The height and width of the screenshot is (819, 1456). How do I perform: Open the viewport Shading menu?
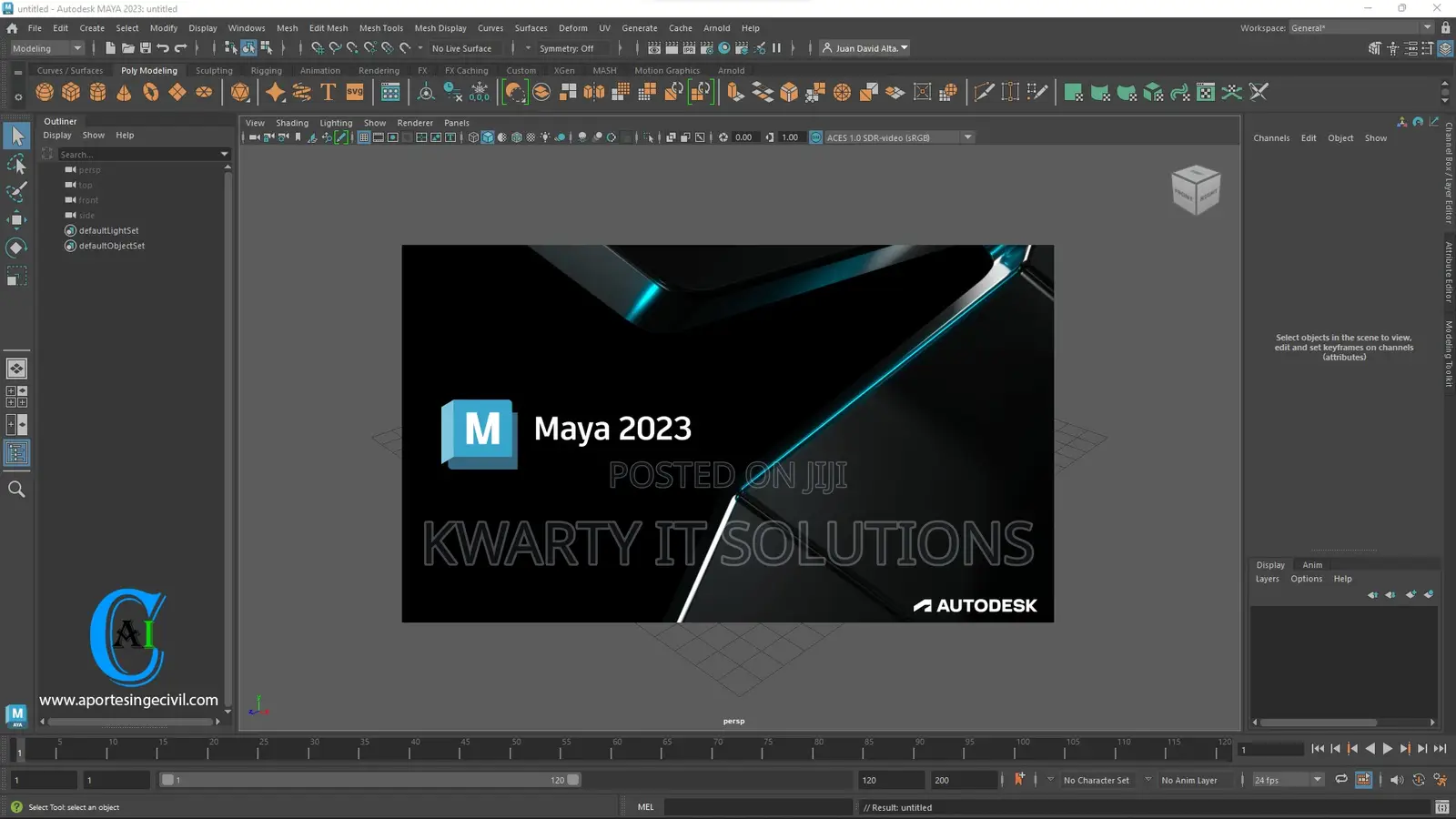[x=292, y=123]
